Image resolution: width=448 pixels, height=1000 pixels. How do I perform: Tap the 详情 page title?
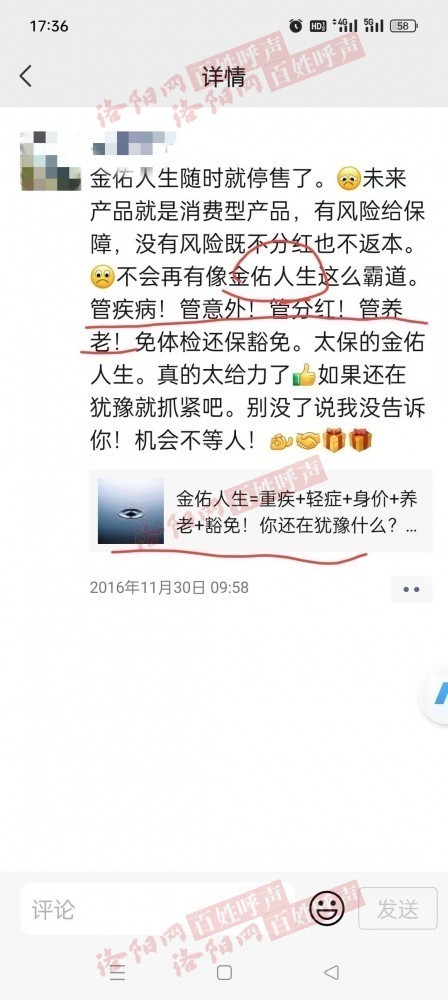click(x=223, y=77)
